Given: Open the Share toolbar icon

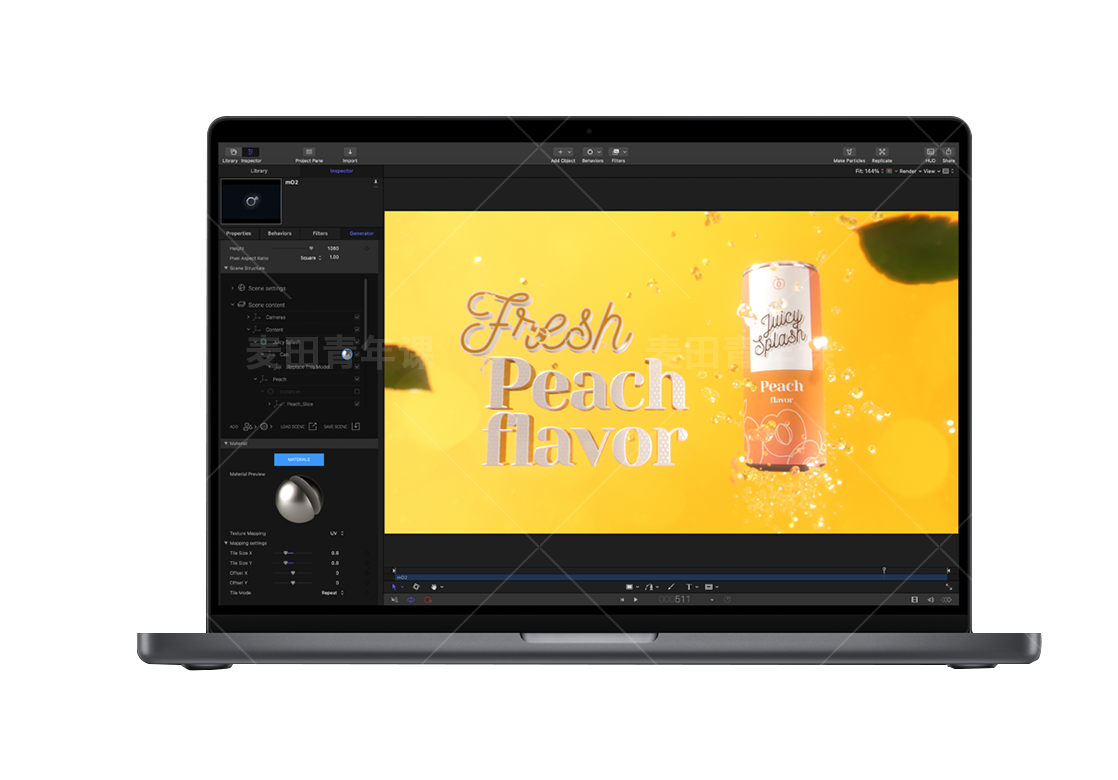Looking at the screenshot, I should (948, 152).
